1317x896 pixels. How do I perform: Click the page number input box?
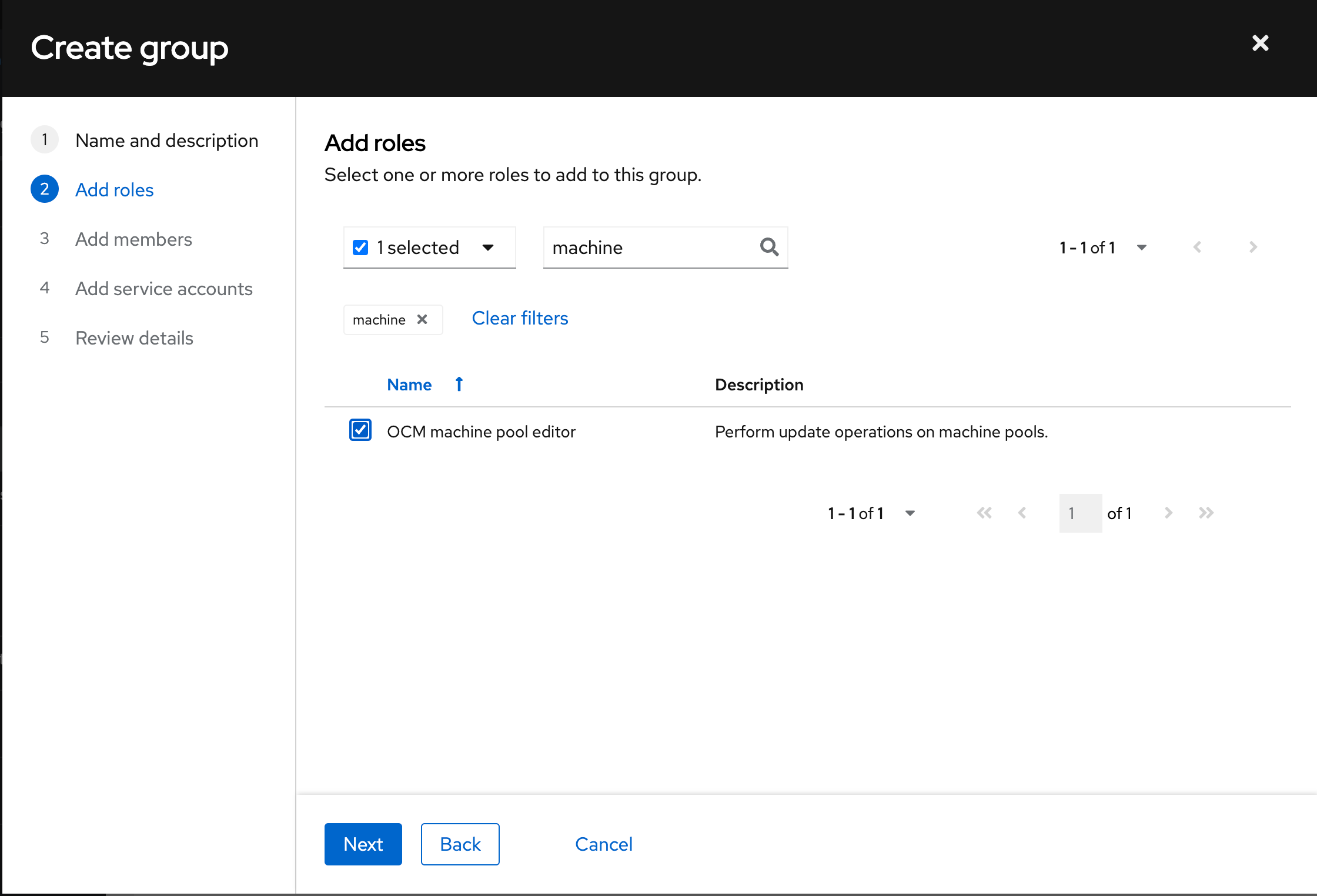pyautogui.click(x=1079, y=513)
